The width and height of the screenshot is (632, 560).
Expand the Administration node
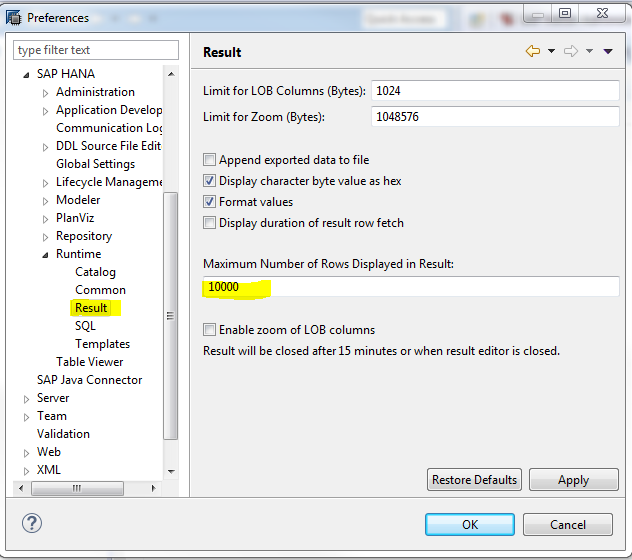(46, 93)
